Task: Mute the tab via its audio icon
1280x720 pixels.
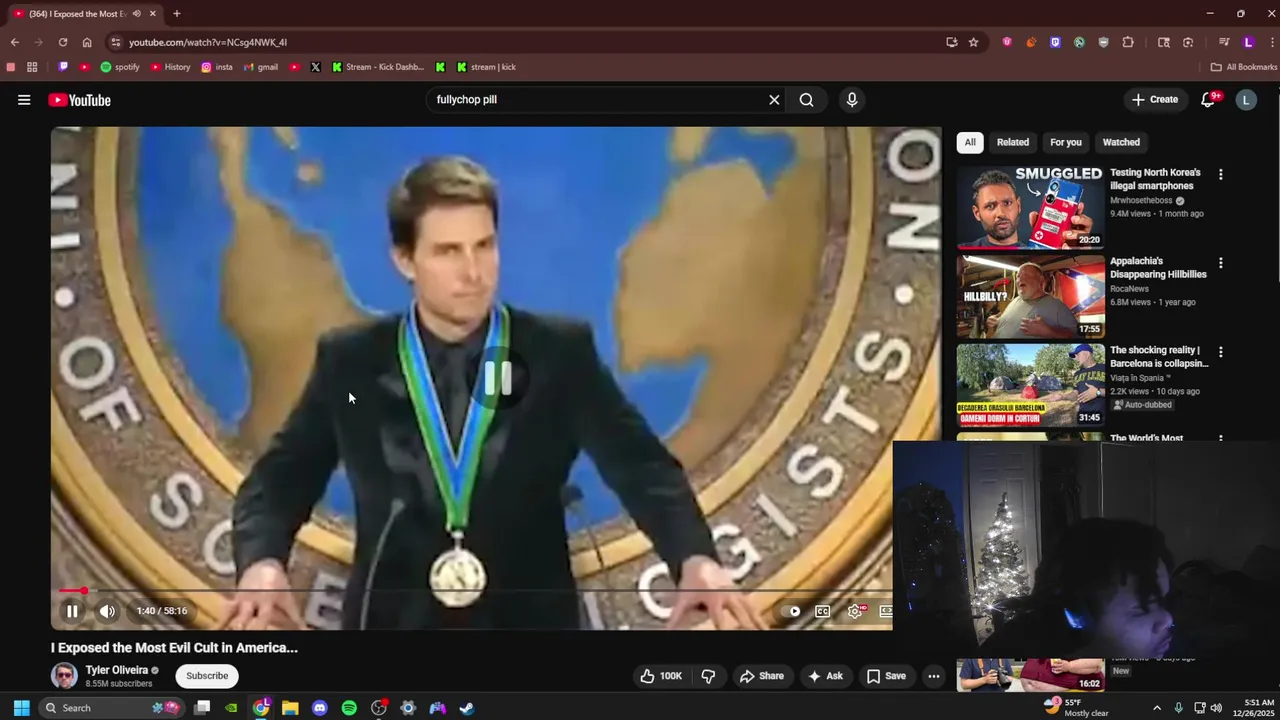Action: [x=136, y=14]
